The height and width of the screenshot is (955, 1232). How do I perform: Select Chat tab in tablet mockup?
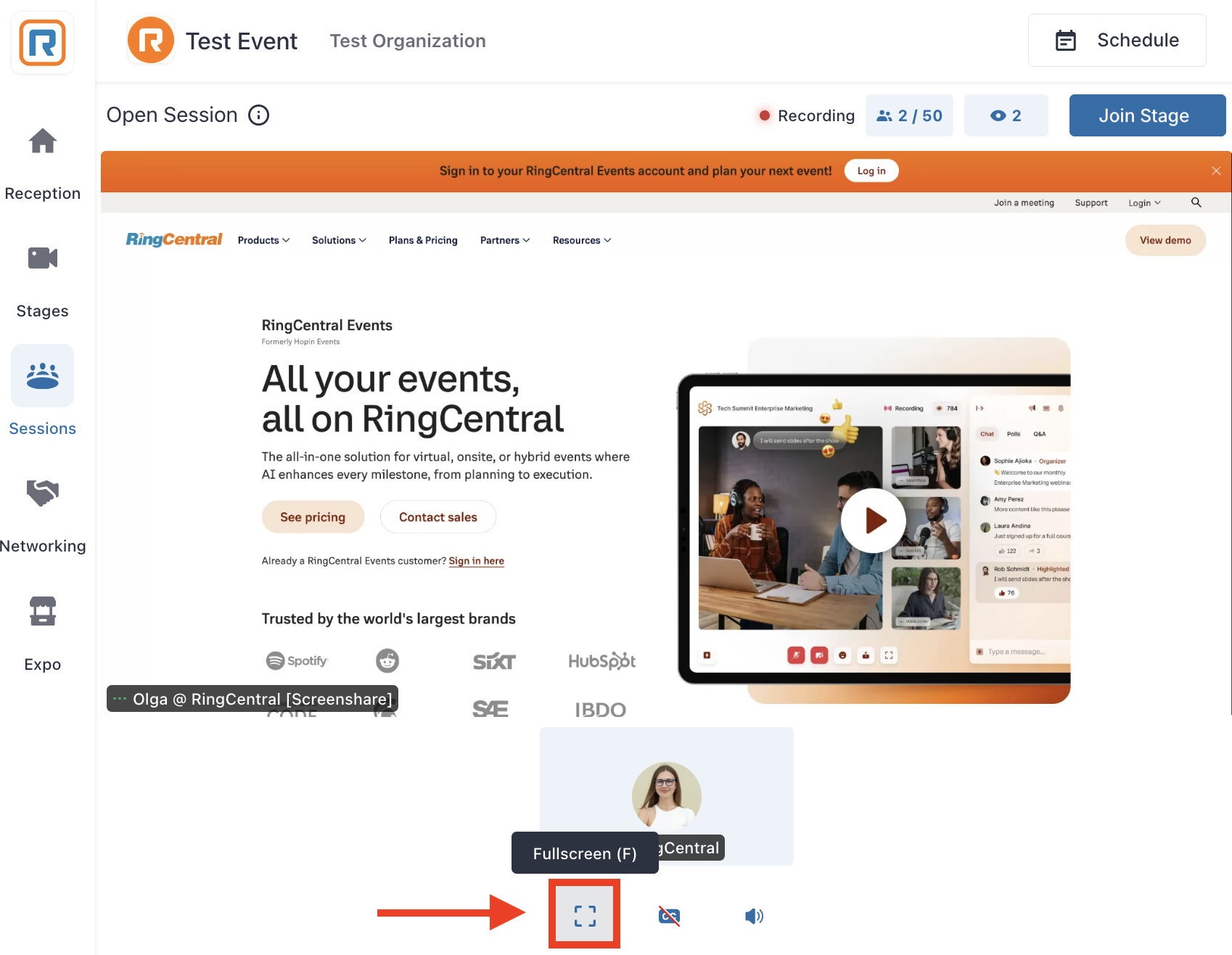(987, 434)
